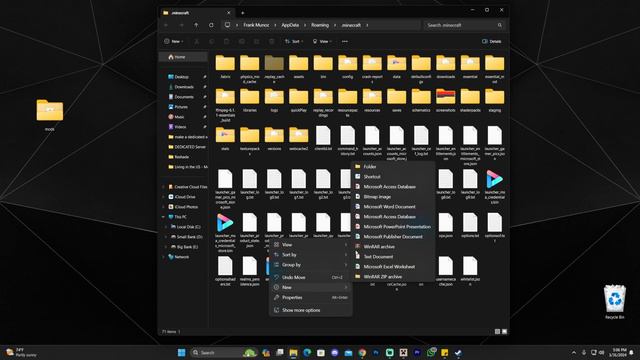Click AppData in the address breadcrumb
The image size is (640, 360).
290,25
